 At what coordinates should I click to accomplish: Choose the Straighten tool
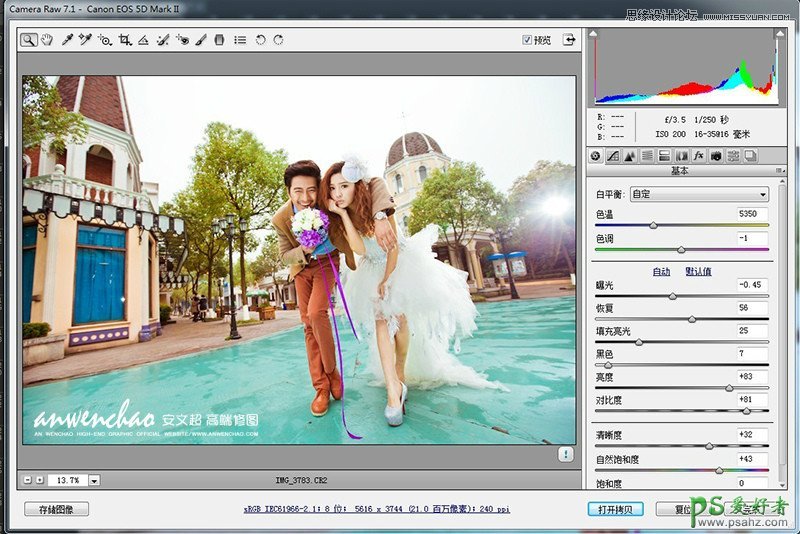click(143, 40)
